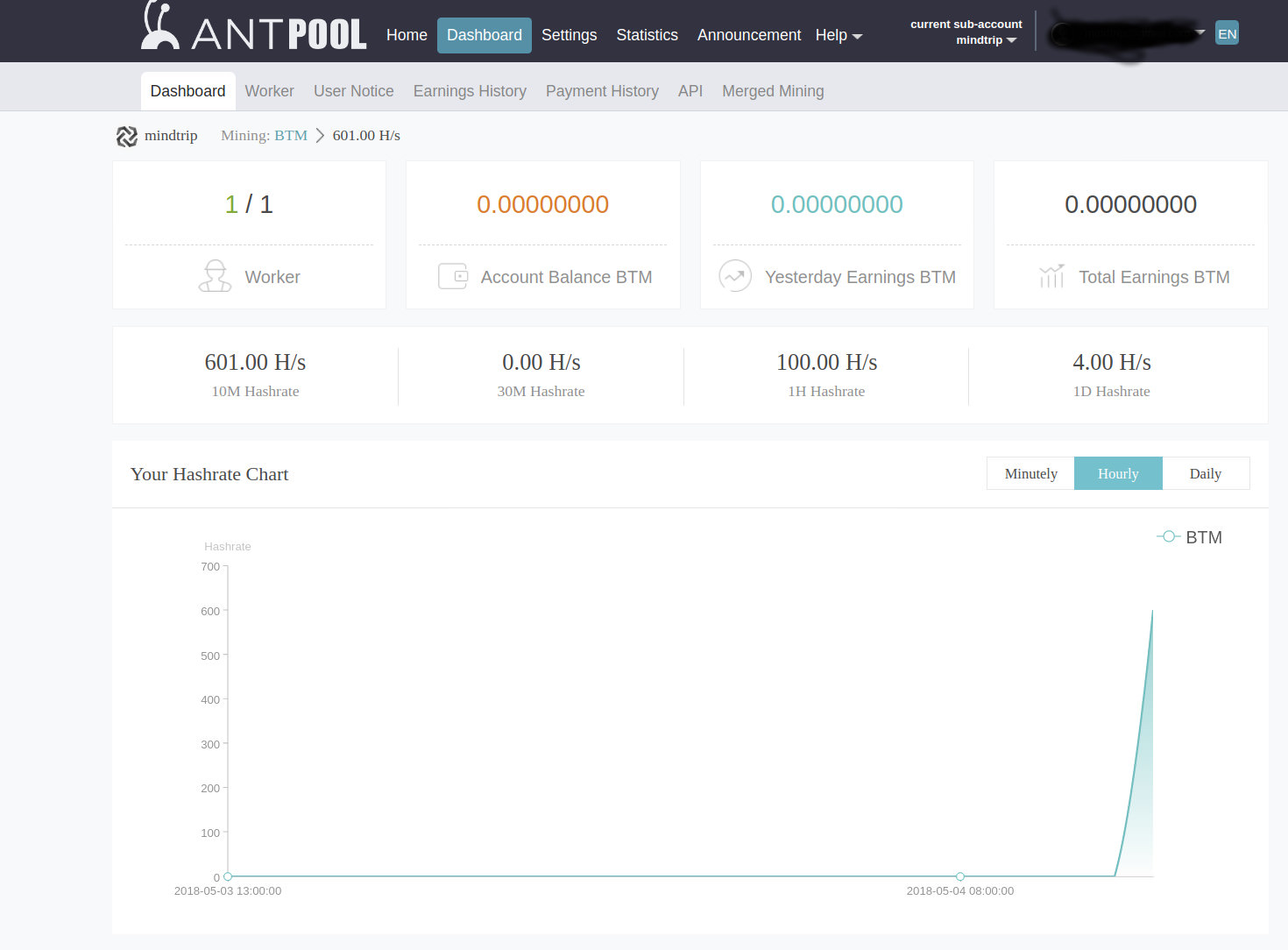Open the Merged Mining tab

click(773, 91)
